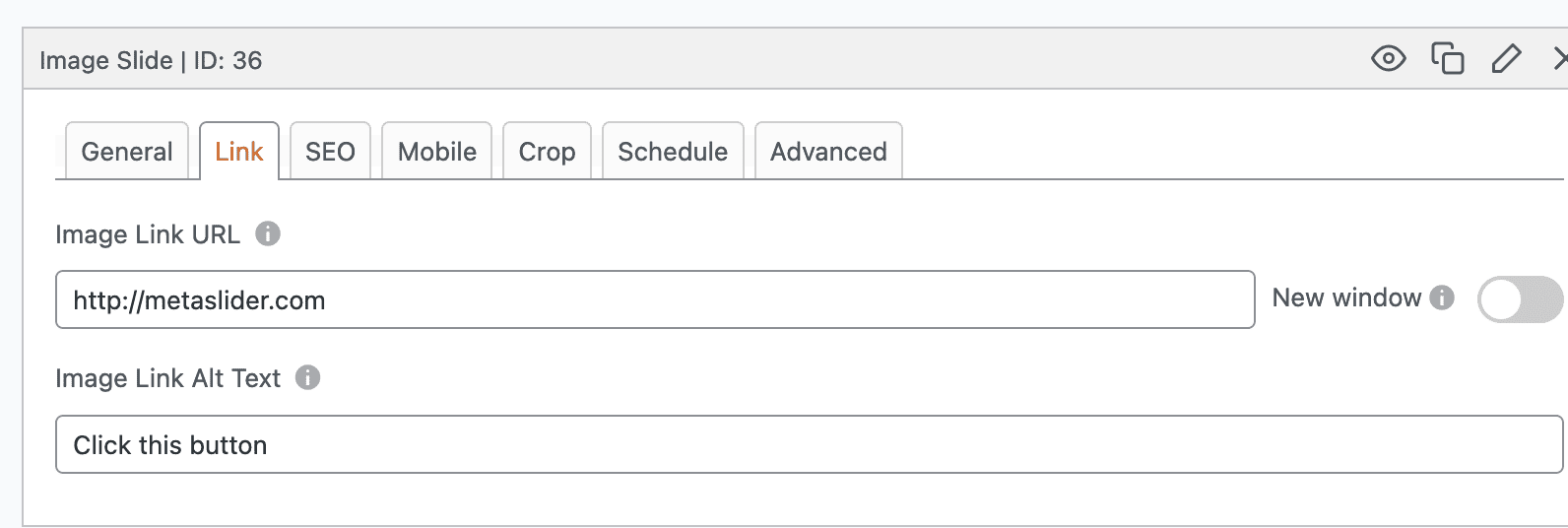The width and height of the screenshot is (1568, 528).
Task: Open the SEO tab
Action: click(330, 152)
